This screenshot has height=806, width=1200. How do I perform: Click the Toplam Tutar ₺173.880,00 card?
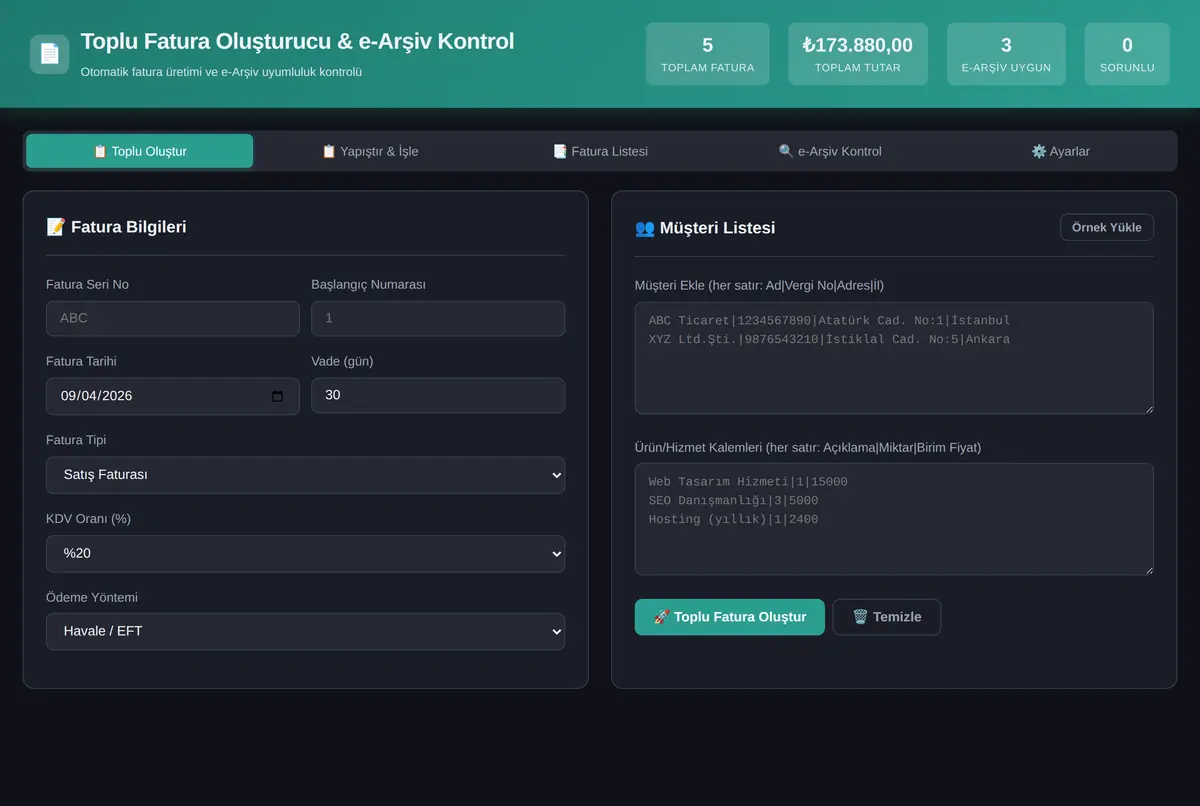coord(858,54)
